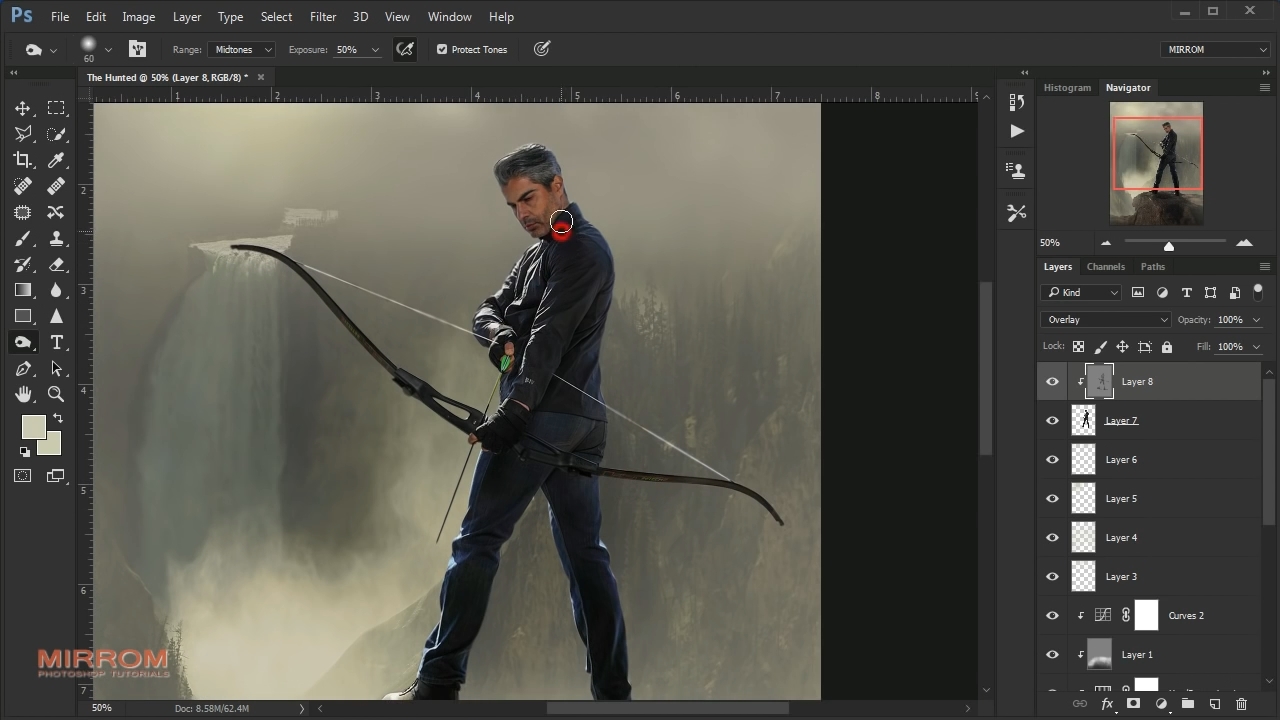Select the Move tool
The image size is (1280, 720).
pos(22,108)
